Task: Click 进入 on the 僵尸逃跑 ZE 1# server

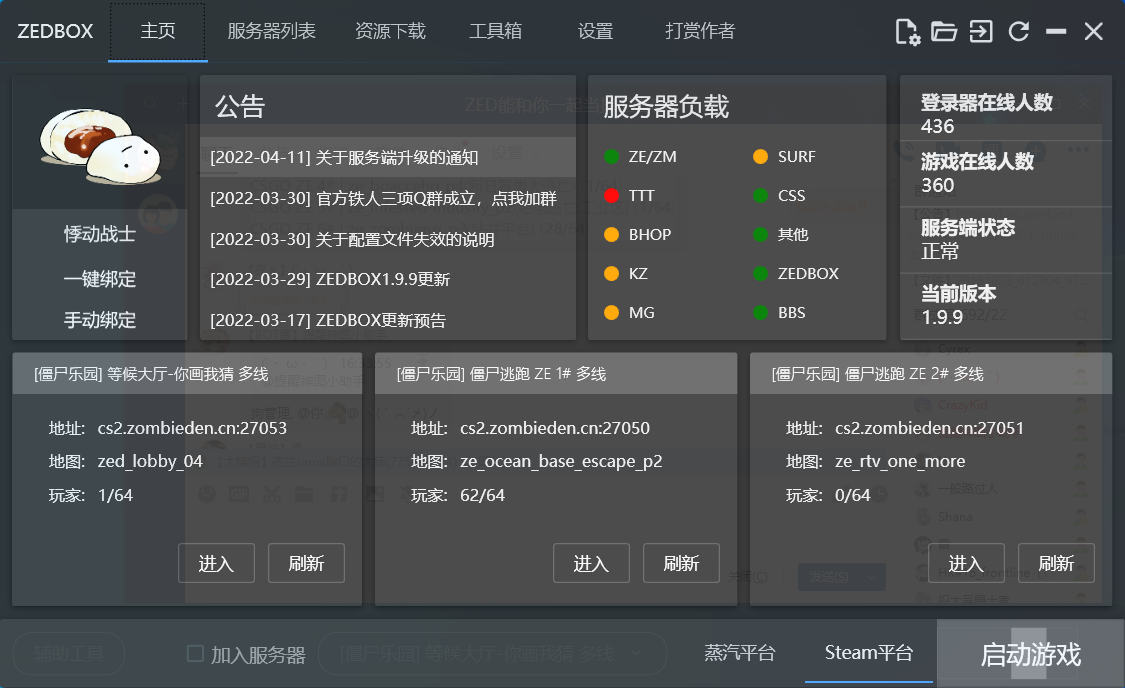Action: tap(591, 563)
